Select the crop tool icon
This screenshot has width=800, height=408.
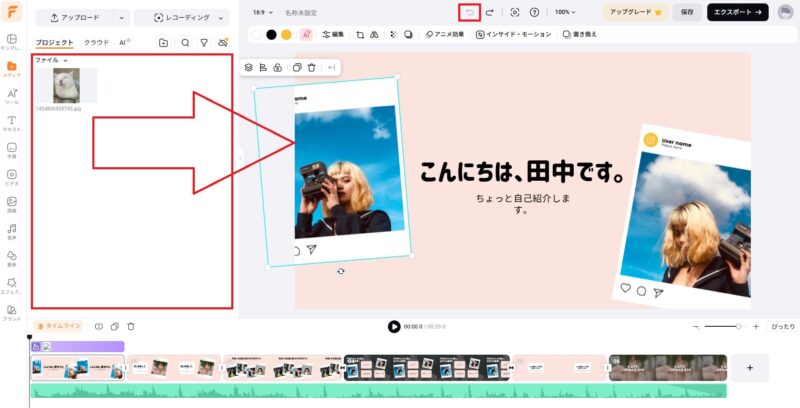[360, 34]
